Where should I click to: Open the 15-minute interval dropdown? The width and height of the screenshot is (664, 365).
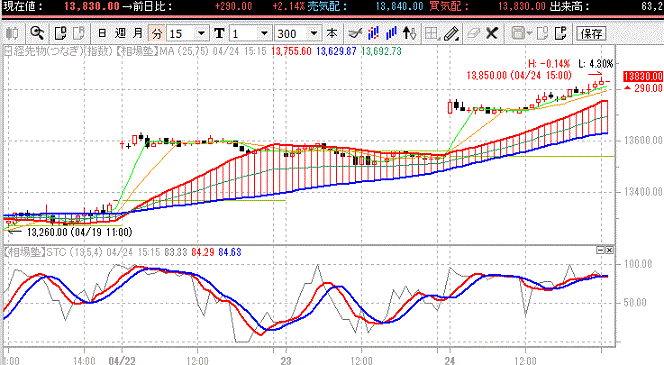point(202,33)
